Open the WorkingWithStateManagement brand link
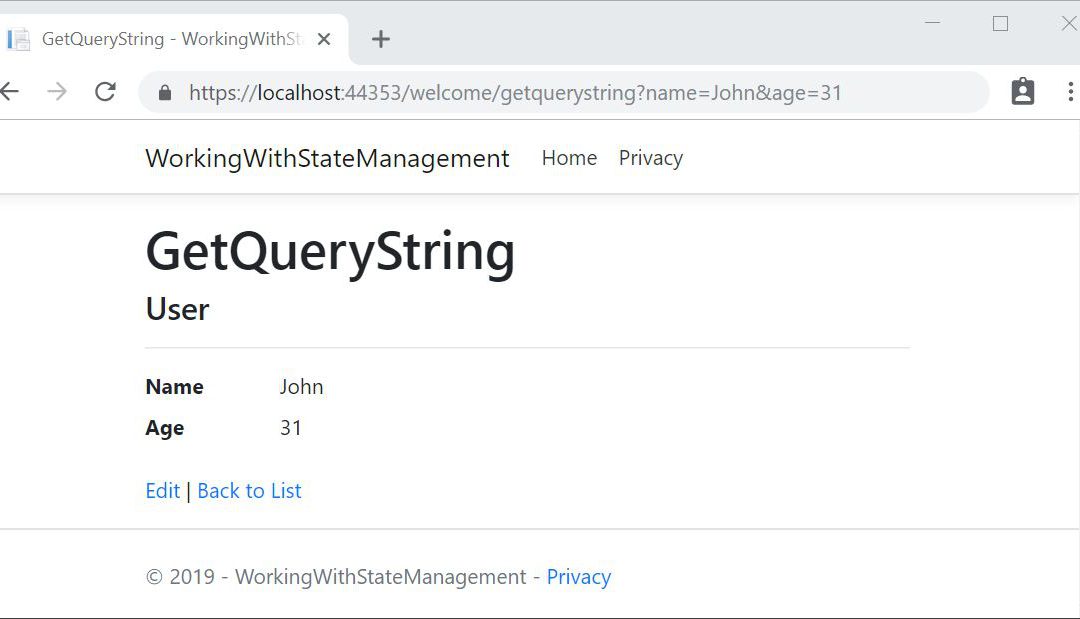 coord(327,158)
